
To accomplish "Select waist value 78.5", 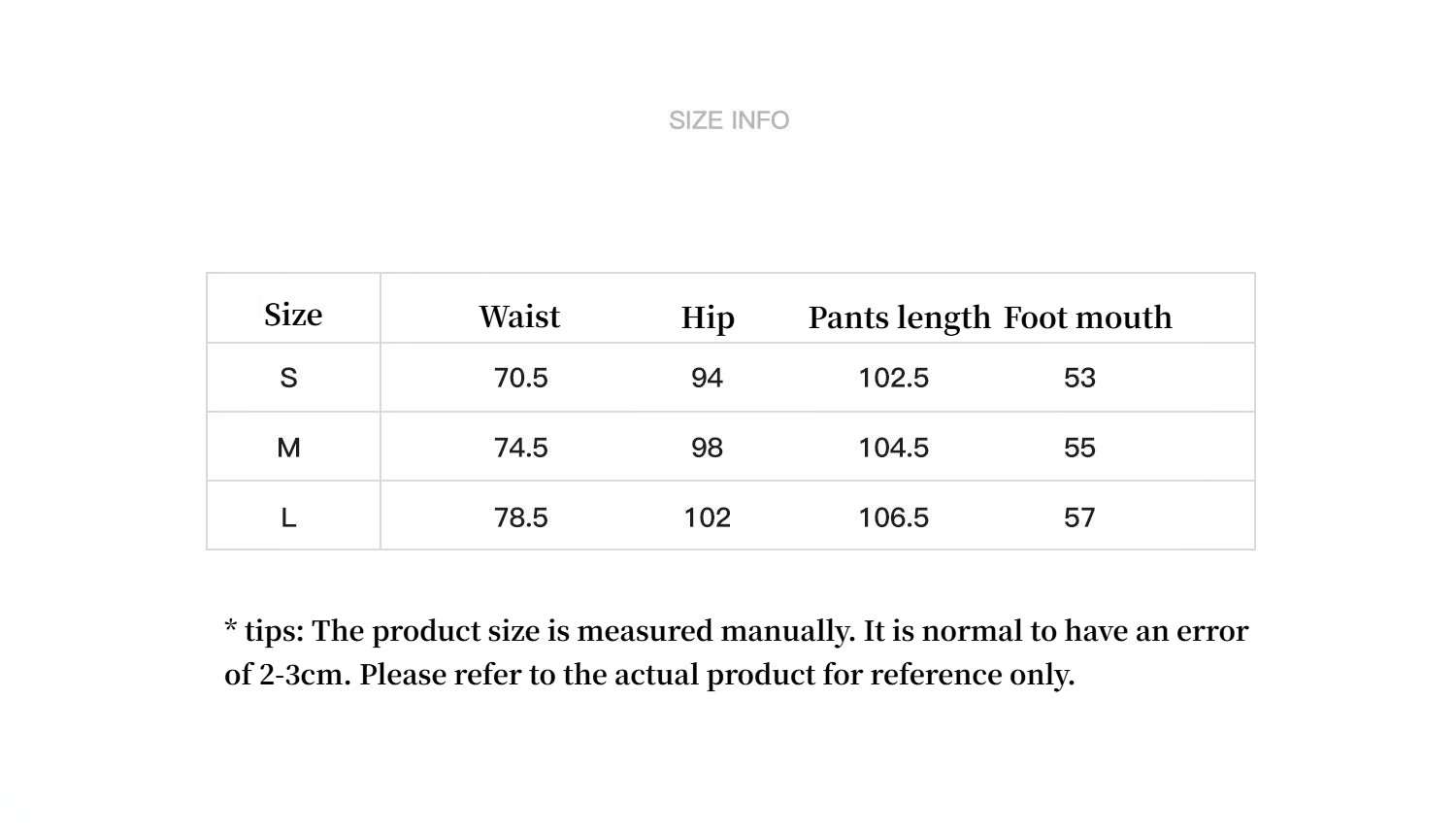I will point(521,517).
